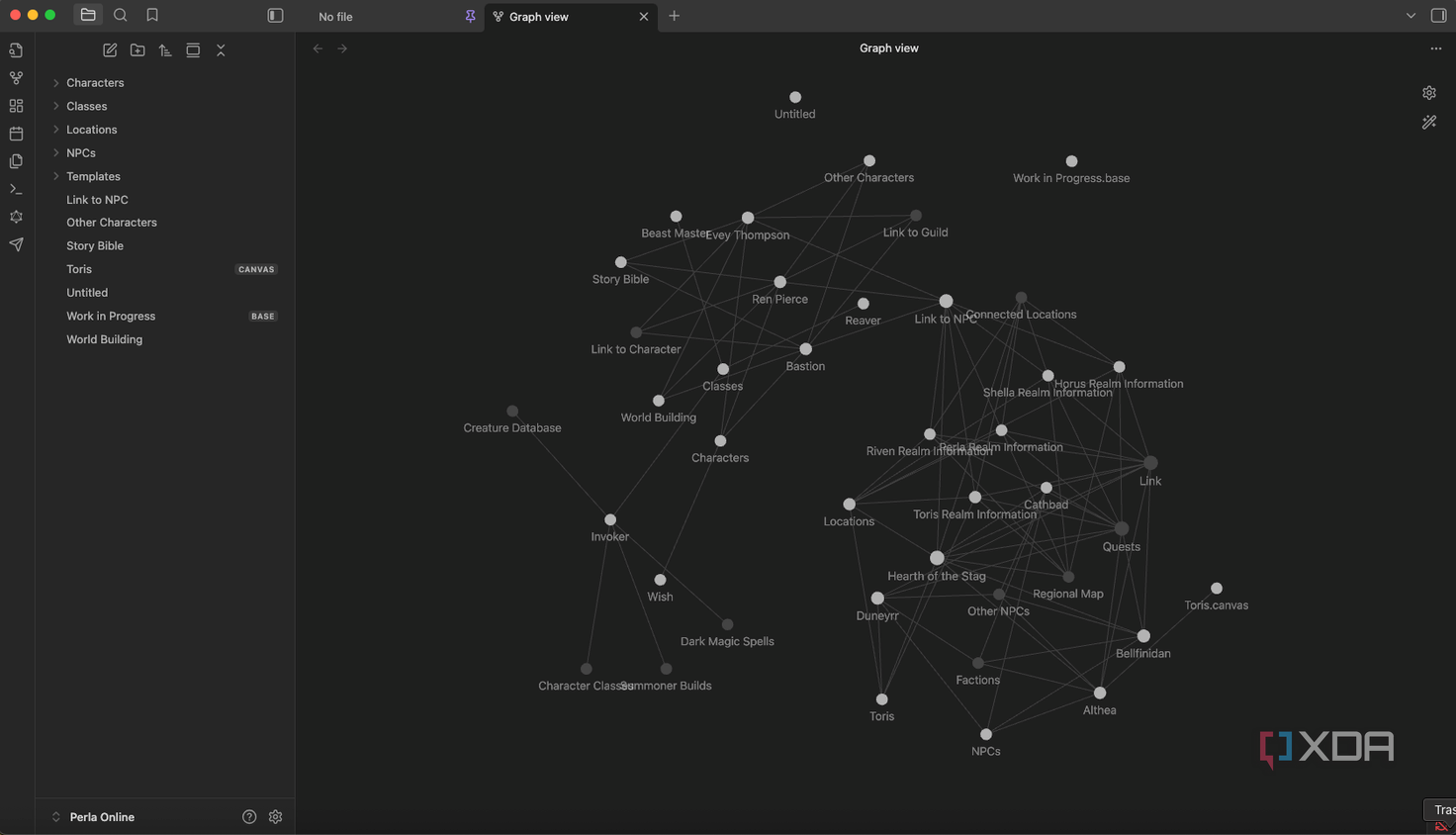Open the tab list dropdown arrow
The height and width of the screenshot is (835, 1456).
(1410, 16)
